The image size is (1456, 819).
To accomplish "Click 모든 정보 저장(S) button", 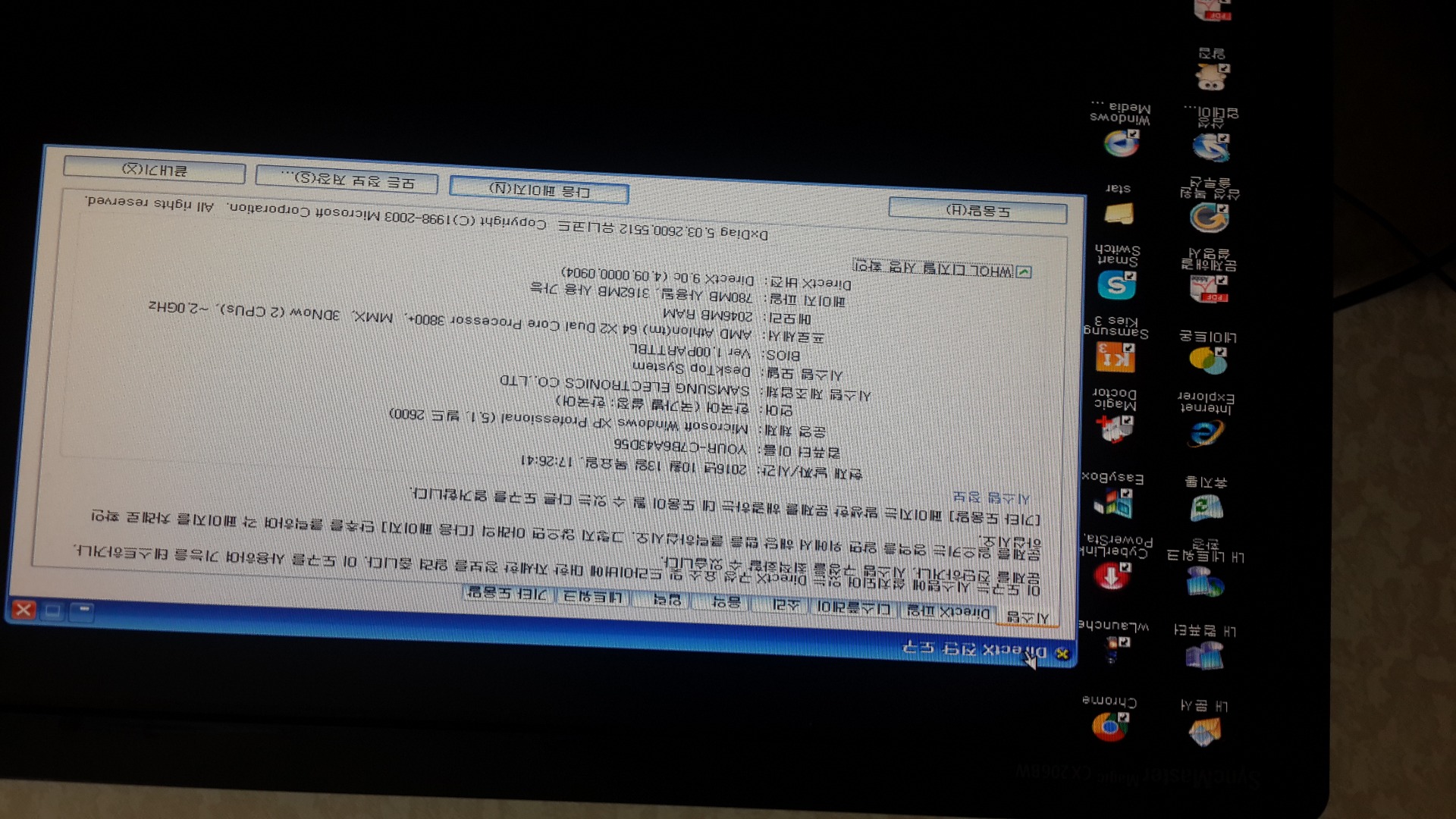I will coord(347,180).
